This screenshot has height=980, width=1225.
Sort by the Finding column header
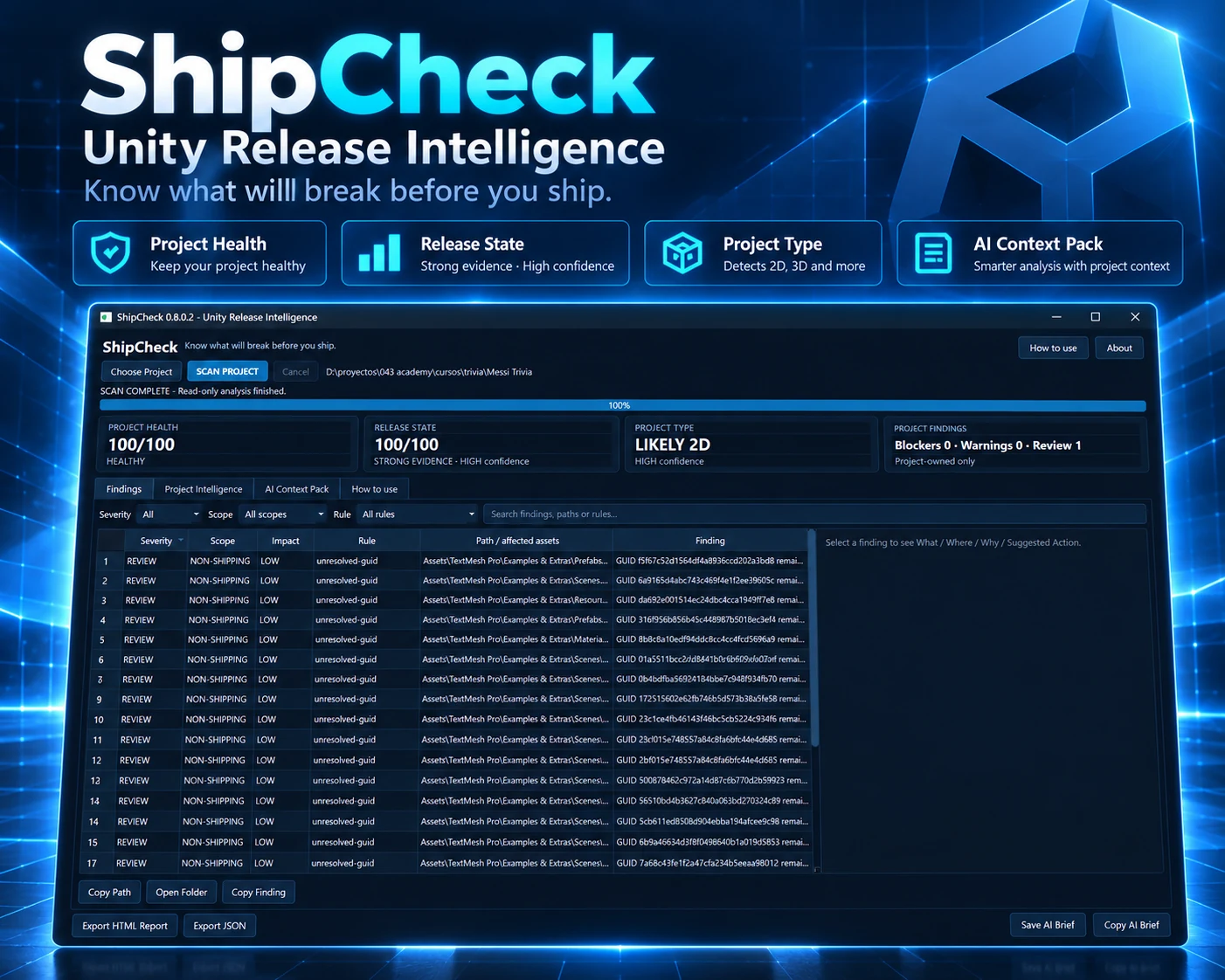point(710,541)
